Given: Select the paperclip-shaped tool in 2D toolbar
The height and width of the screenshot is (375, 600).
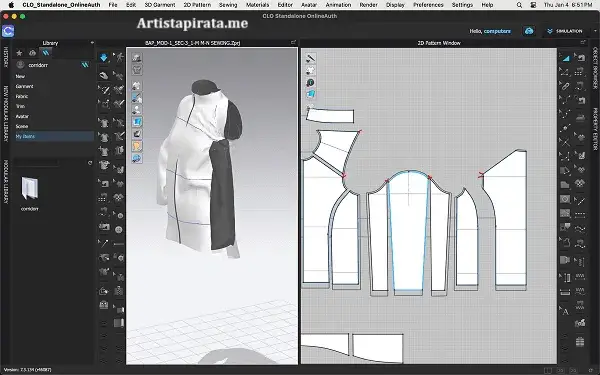Looking at the screenshot, I should [x=566, y=86].
